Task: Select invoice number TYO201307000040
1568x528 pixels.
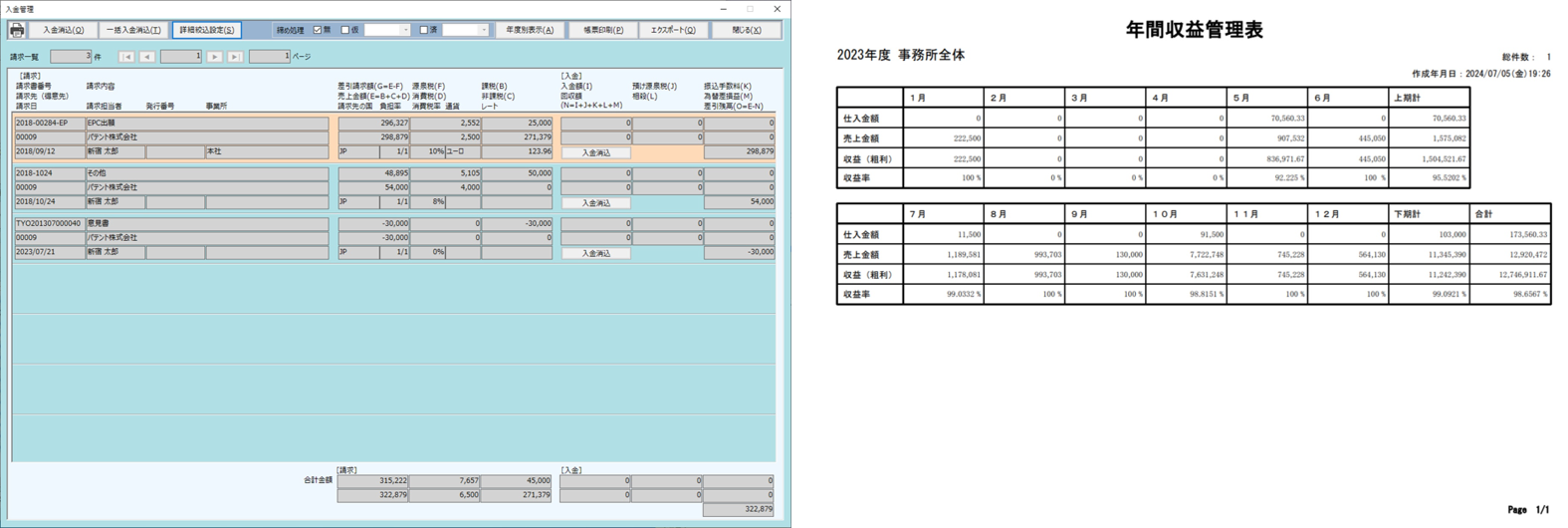Action: click(x=49, y=224)
